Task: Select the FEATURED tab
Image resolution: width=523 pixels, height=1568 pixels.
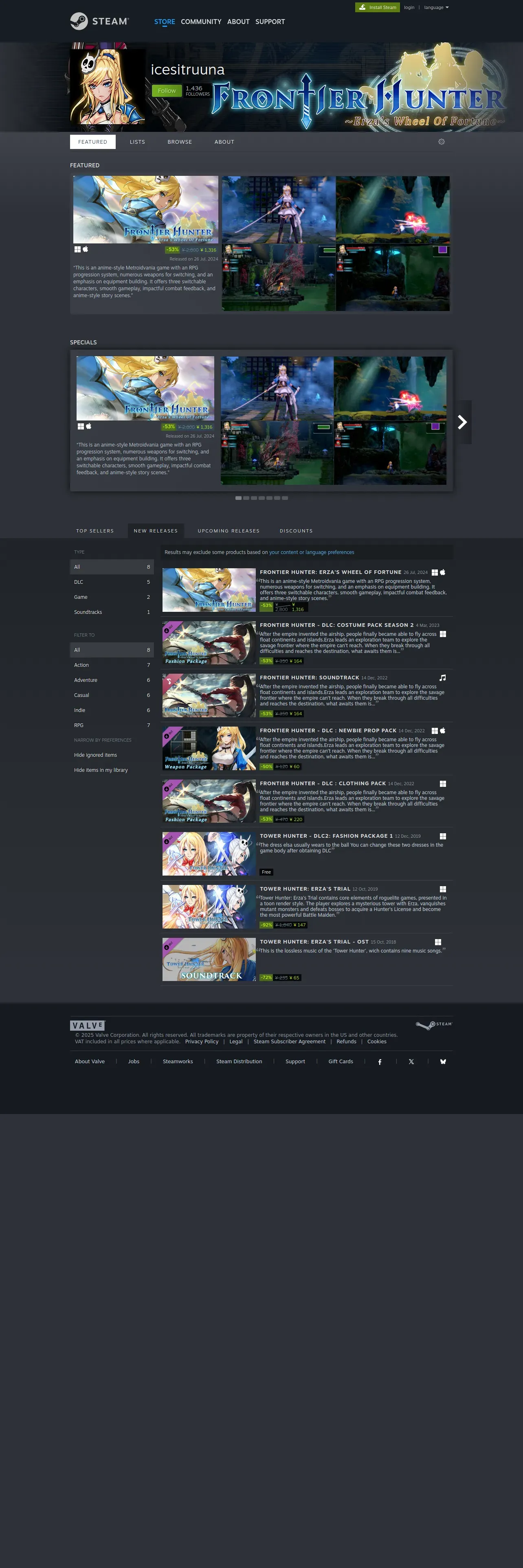Action: point(92,142)
